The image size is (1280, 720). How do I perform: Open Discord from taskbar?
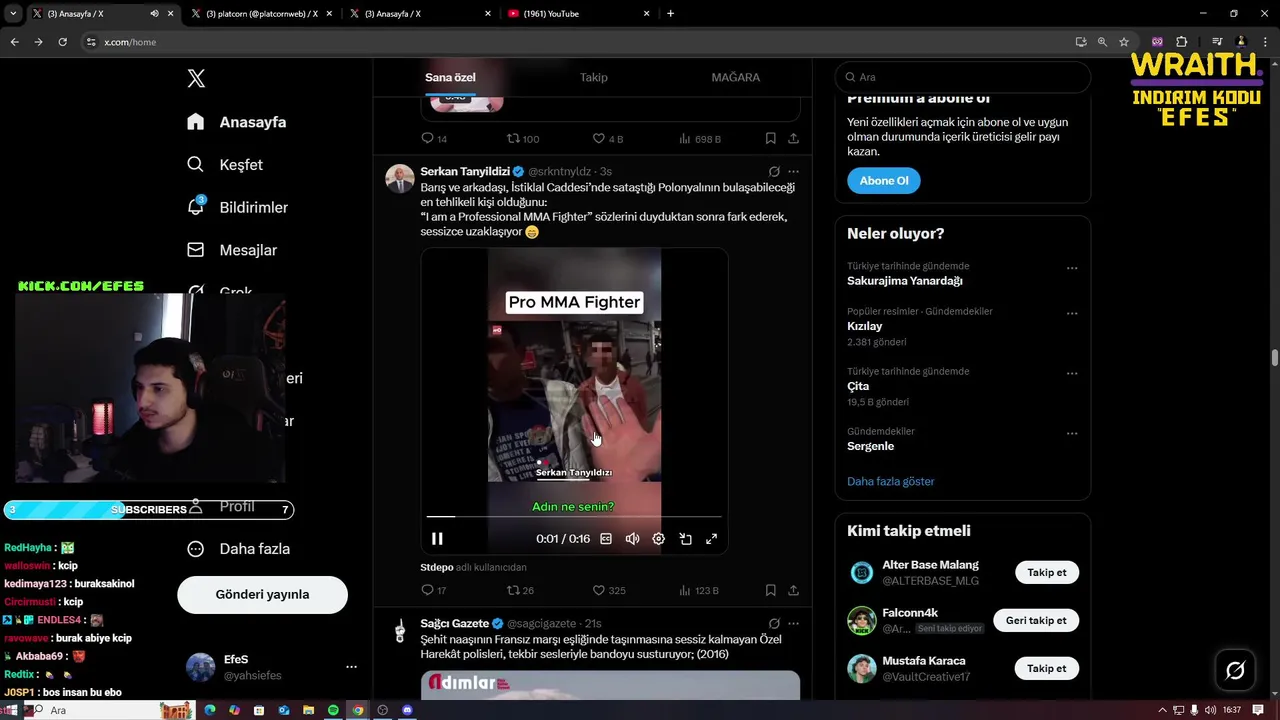[x=407, y=710]
